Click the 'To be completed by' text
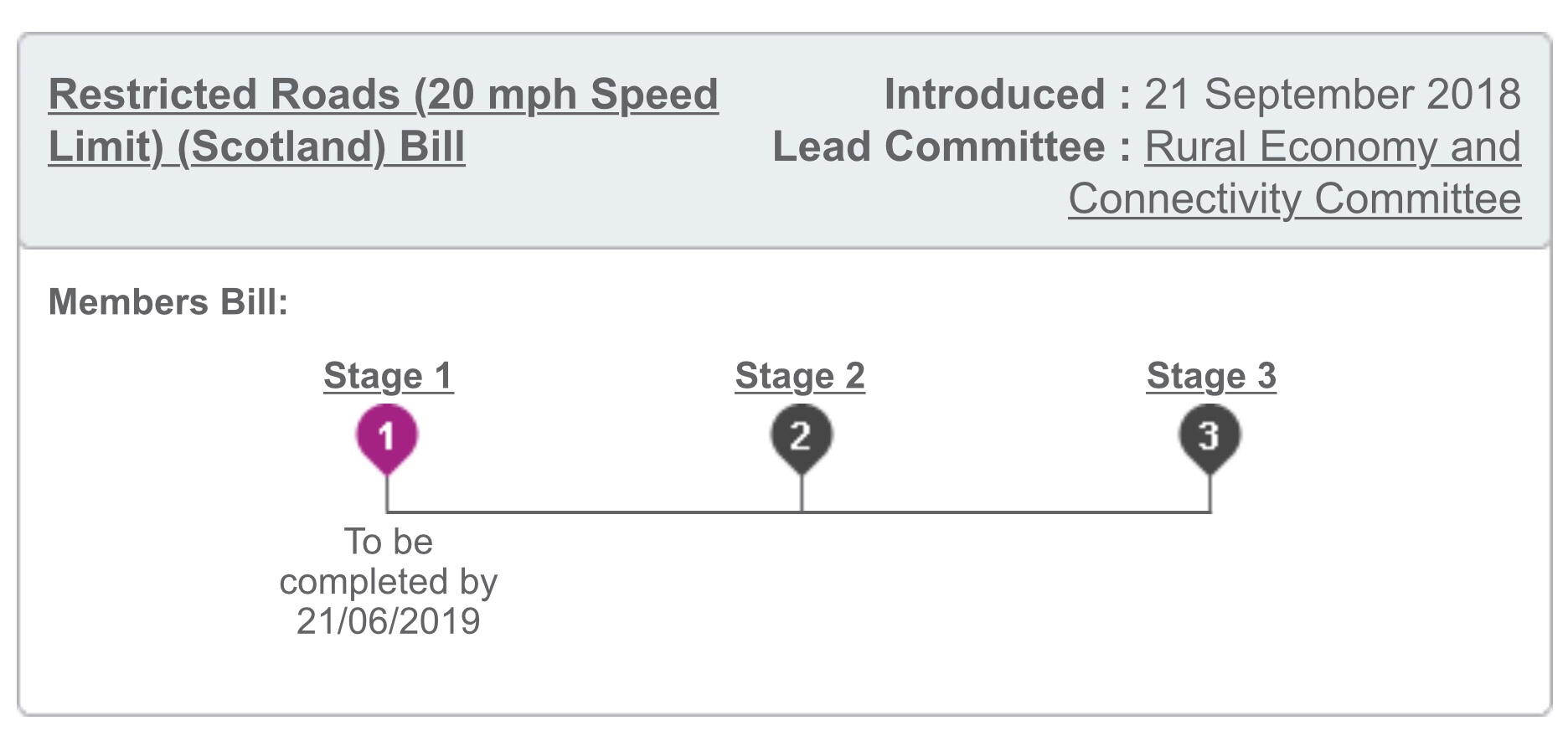1568x741 pixels. pyautogui.click(x=388, y=562)
